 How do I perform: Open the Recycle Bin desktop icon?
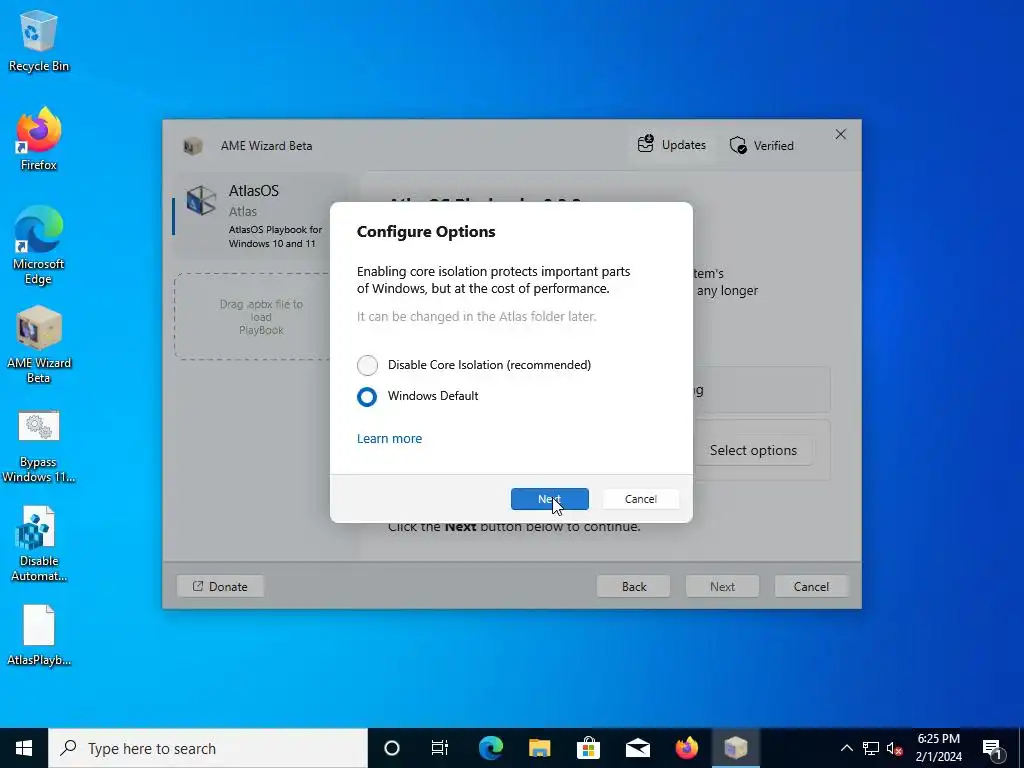39,41
